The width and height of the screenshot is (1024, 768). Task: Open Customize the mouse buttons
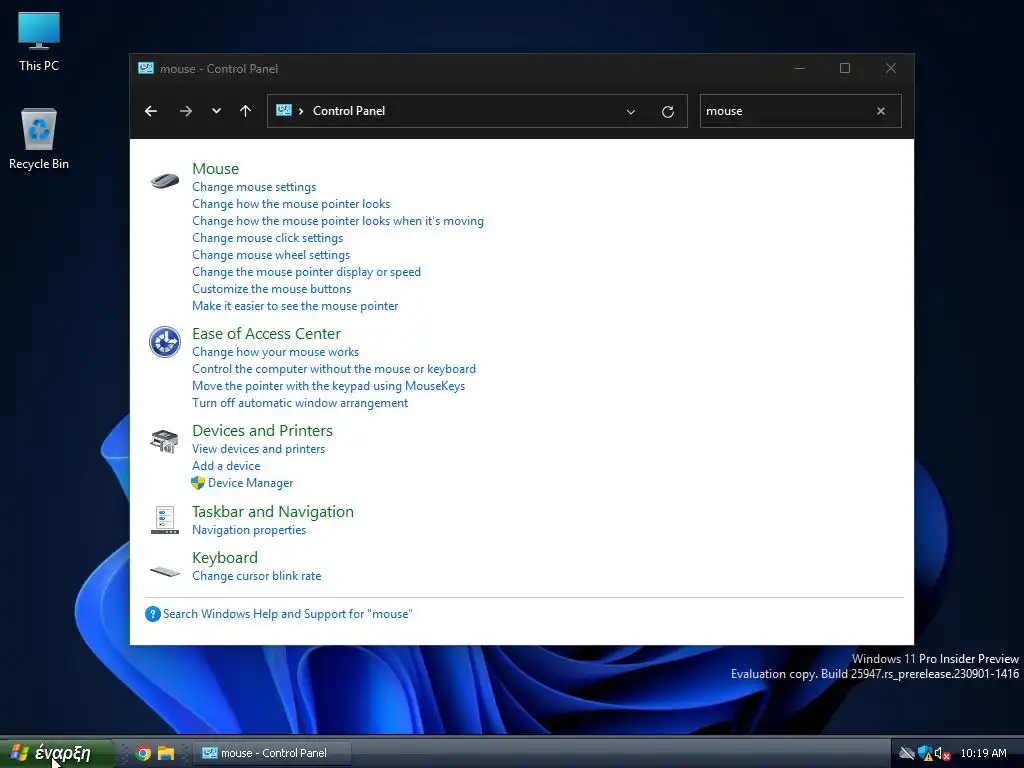tap(272, 289)
